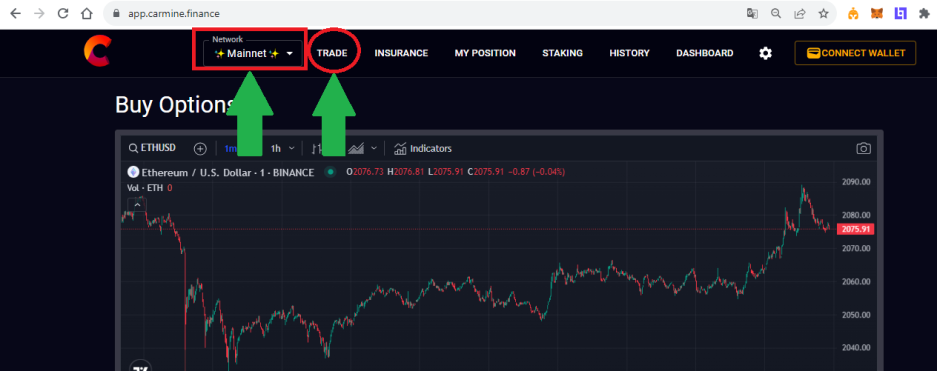Open the settings gear icon
This screenshot has height=371, width=937.
(765, 53)
